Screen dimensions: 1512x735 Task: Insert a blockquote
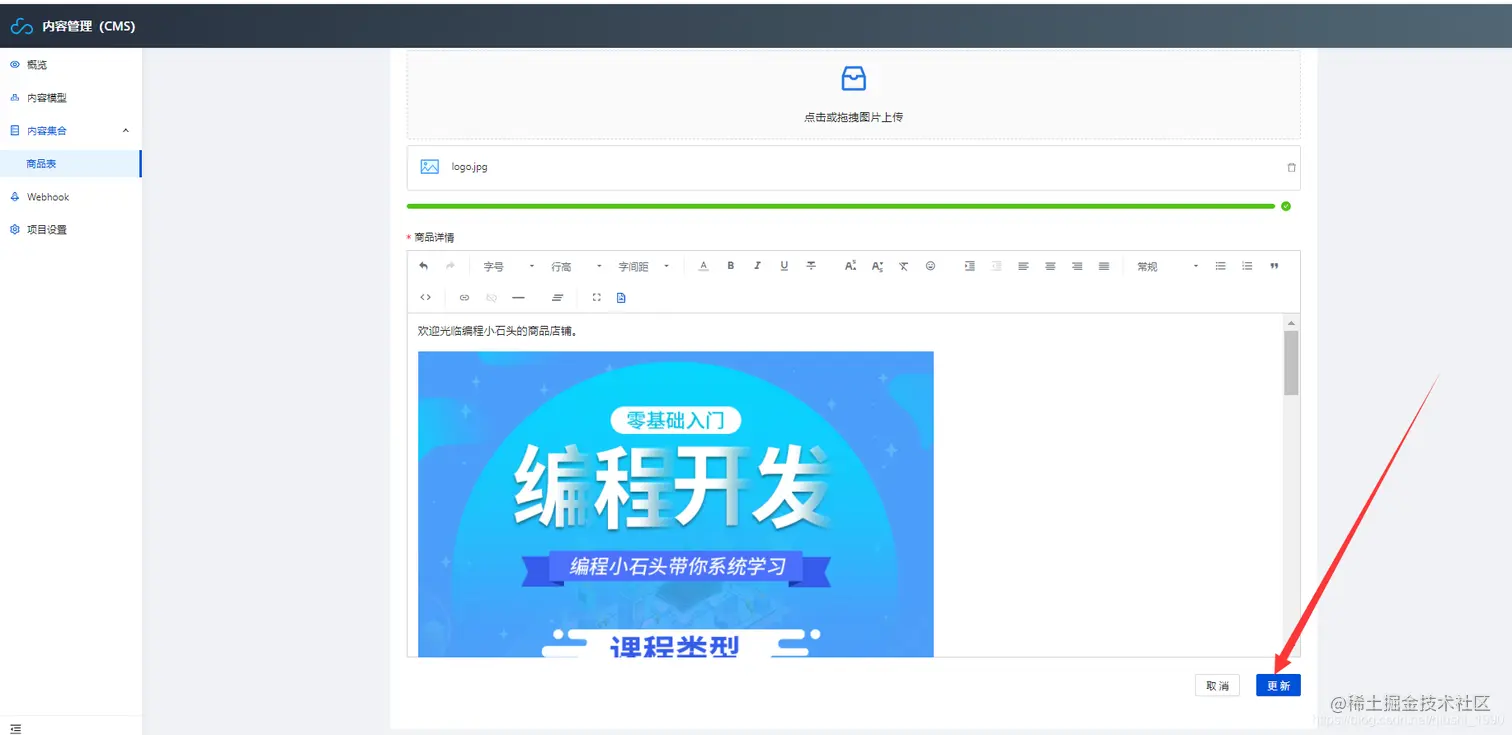point(1274,266)
